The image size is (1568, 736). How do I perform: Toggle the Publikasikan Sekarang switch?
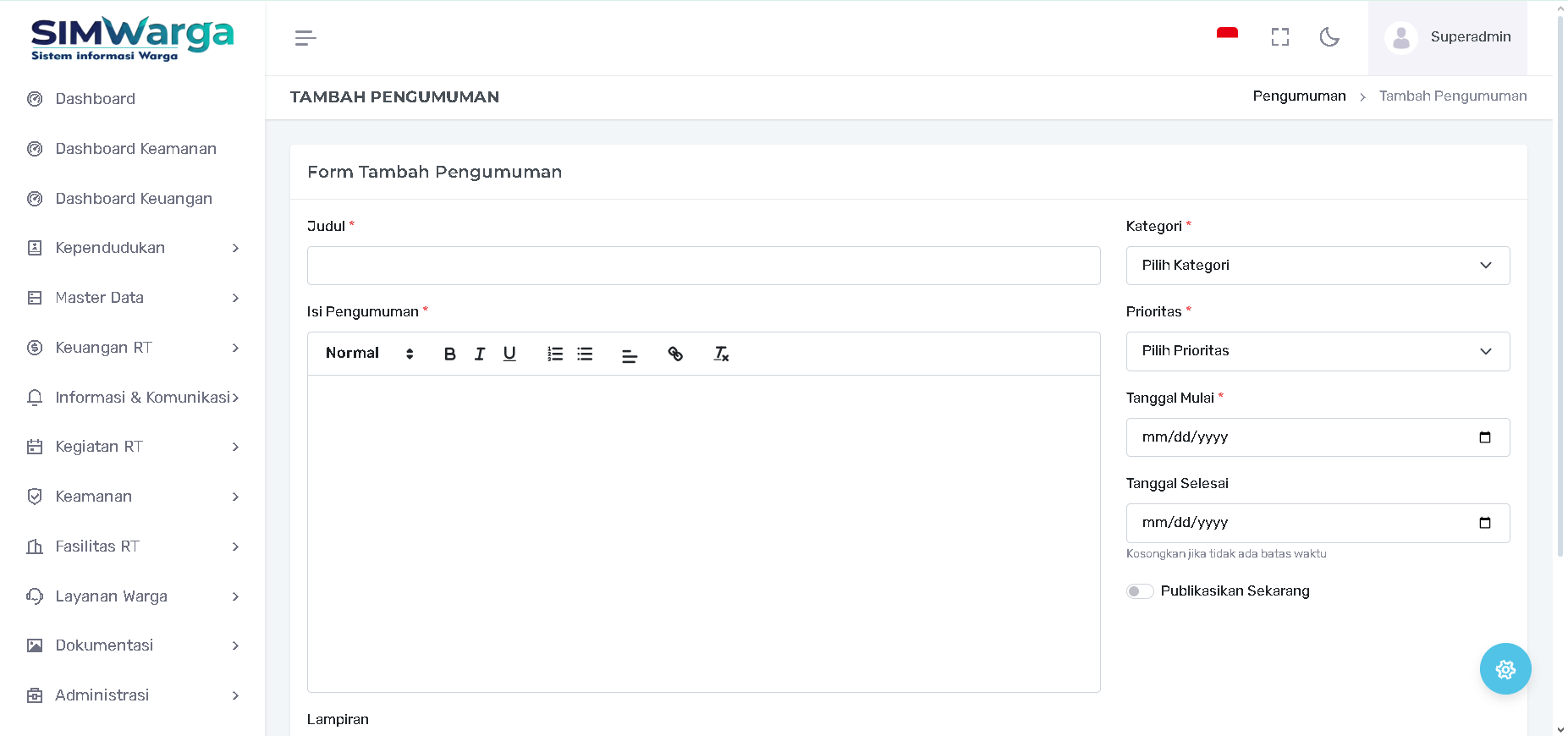1140,591
